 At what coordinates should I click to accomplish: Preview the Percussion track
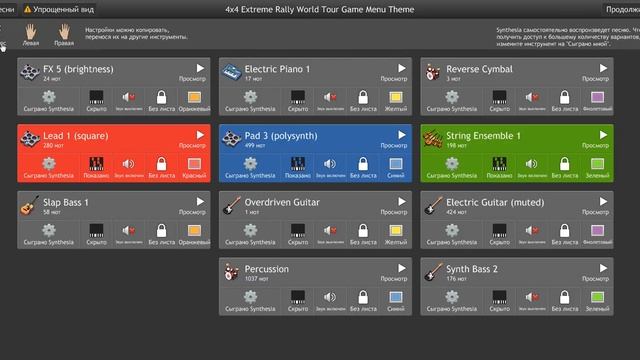click(402, 268)
